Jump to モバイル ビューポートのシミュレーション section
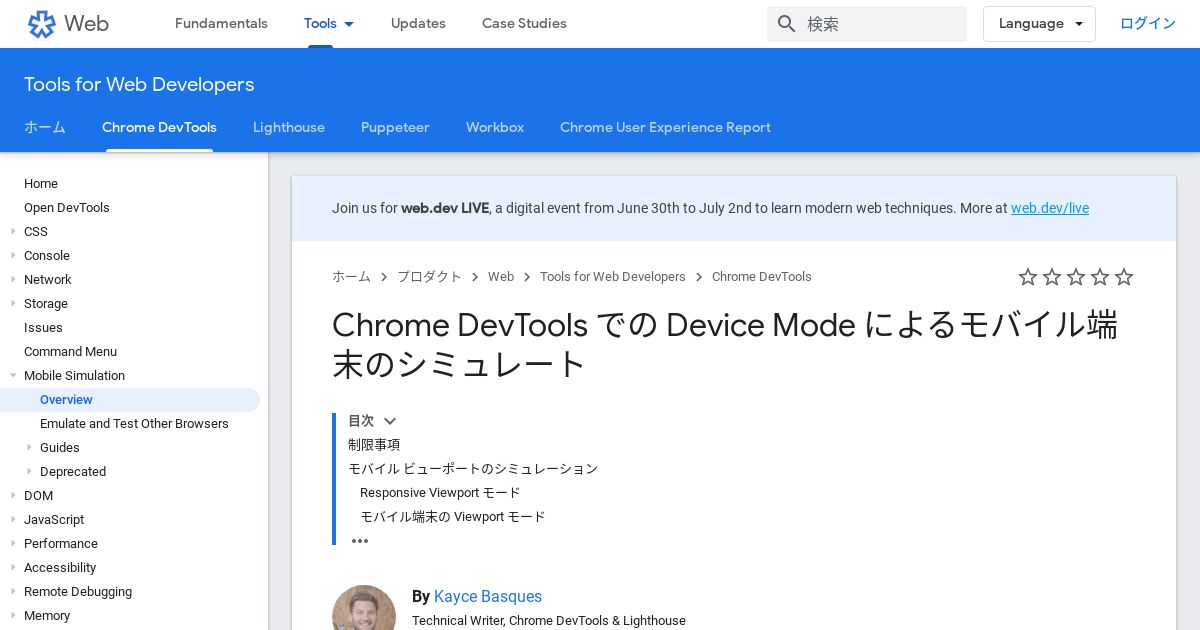The height and width of the screenshot is (630, 1200). [x=473, y=469]
